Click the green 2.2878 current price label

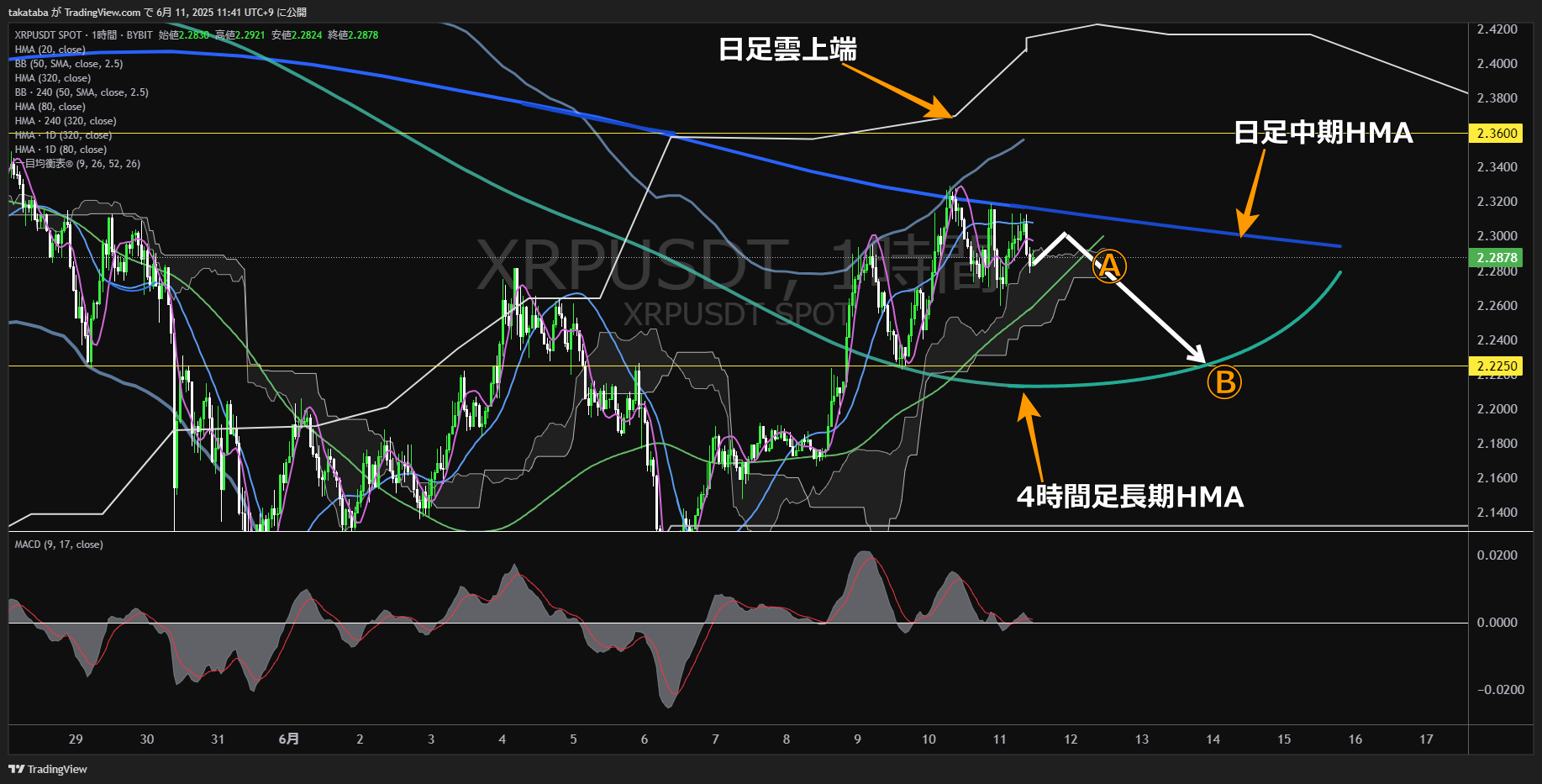coord(1497,257)
